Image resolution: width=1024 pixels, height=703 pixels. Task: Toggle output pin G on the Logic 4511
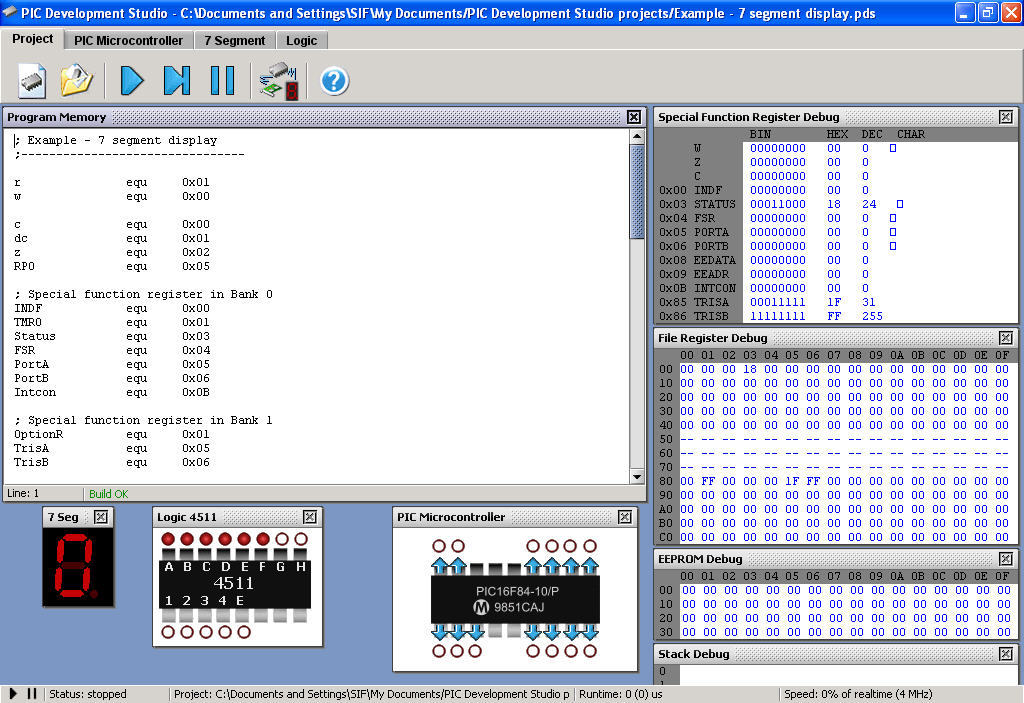pos(282,539)
